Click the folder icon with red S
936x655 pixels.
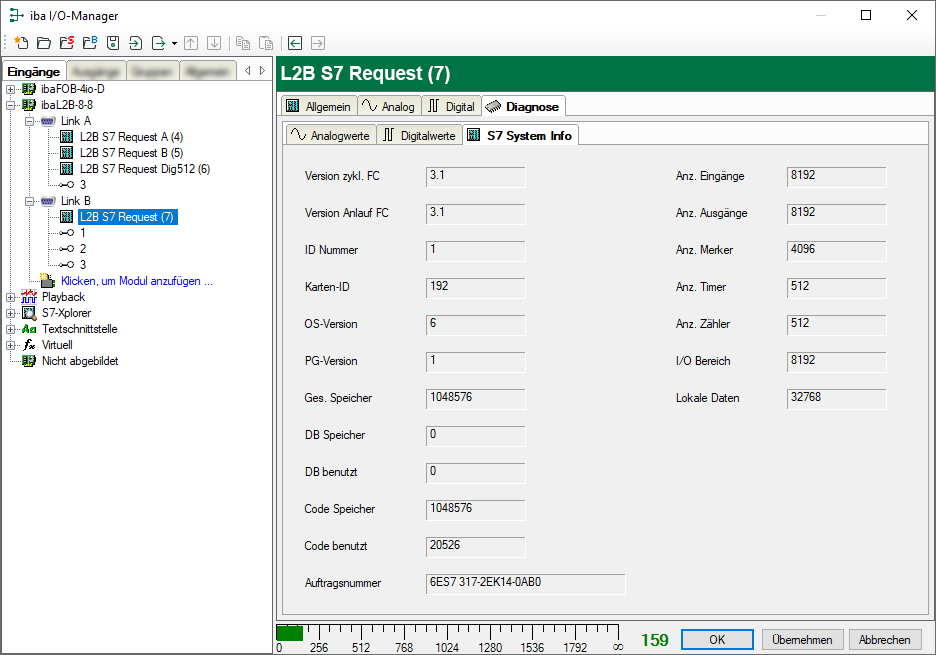(66, 43)
